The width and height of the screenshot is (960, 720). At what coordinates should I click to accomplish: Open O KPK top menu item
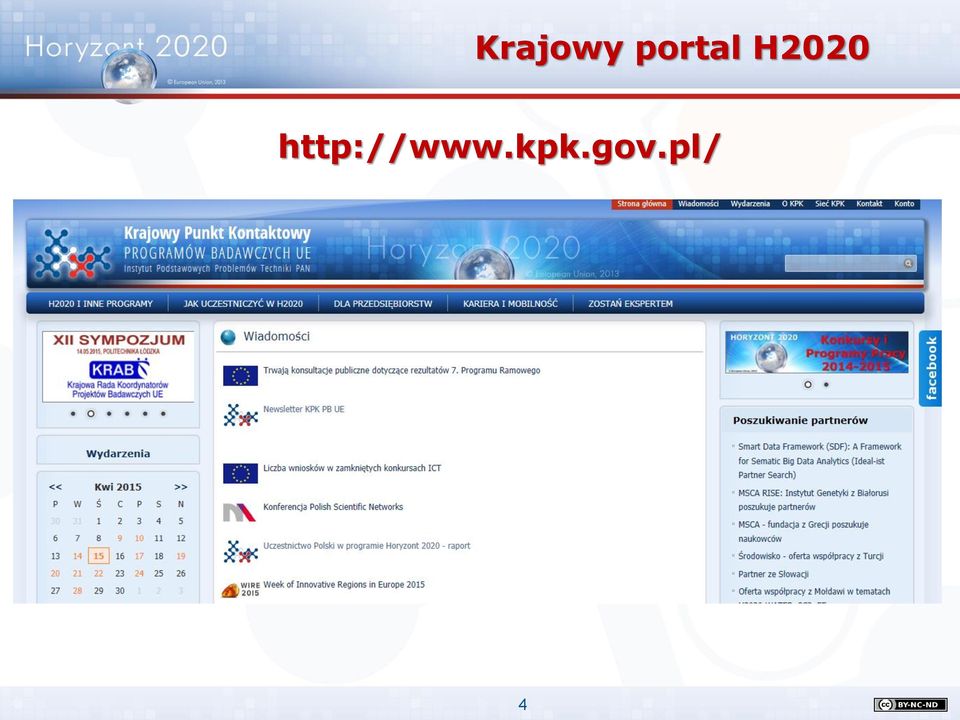tap(792, 204)
